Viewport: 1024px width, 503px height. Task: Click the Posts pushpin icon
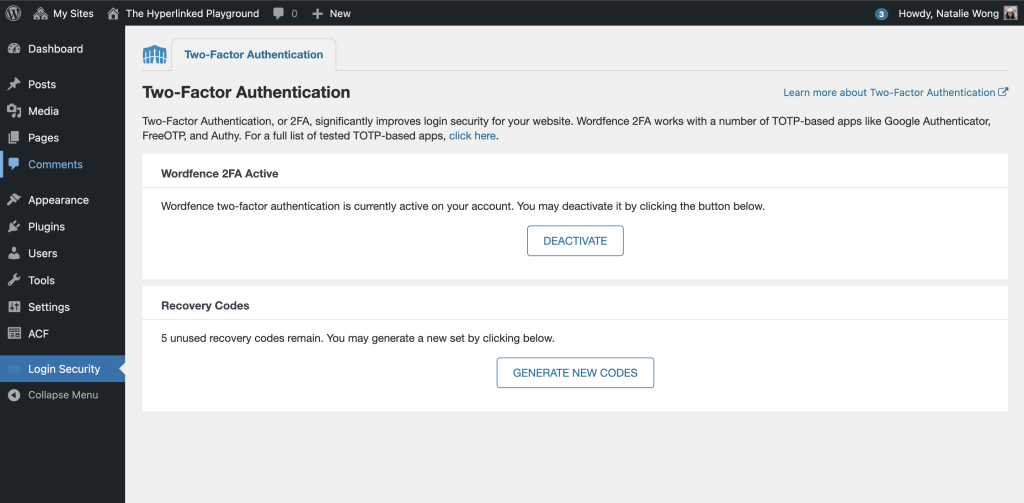(14, 84)
